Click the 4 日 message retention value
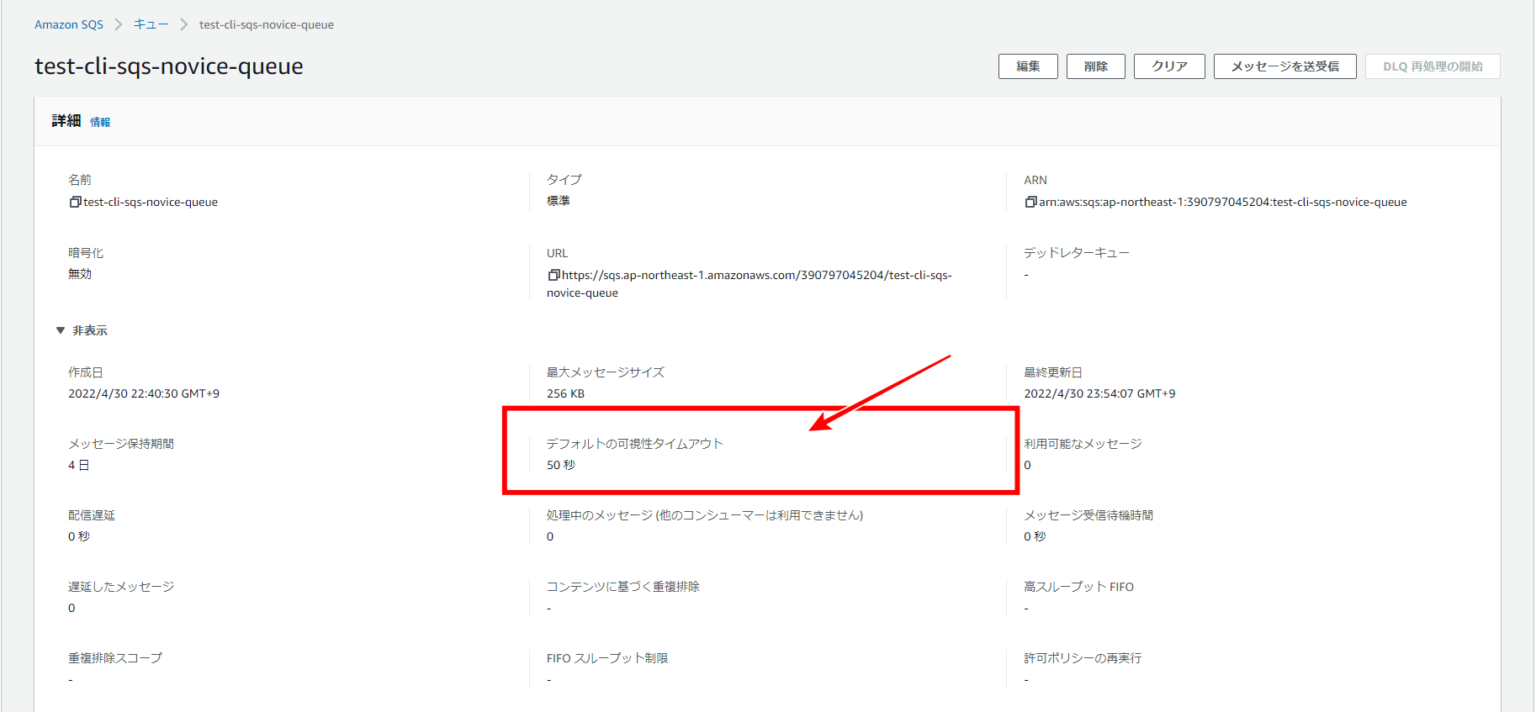This screenshot has height=712, width=1536. [79, 465]
